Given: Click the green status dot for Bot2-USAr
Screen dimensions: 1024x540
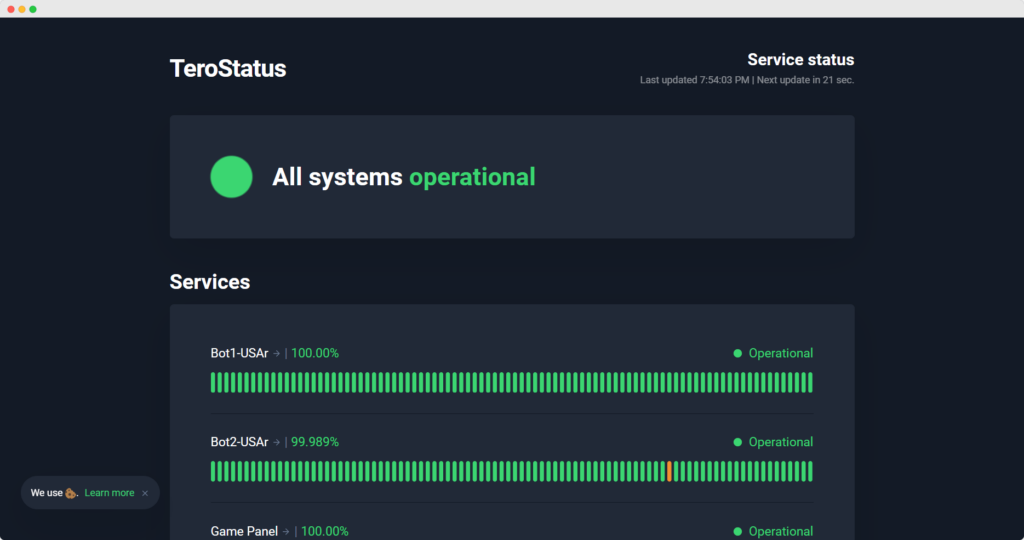Looking at the screenshot, I should pos(738,442).
